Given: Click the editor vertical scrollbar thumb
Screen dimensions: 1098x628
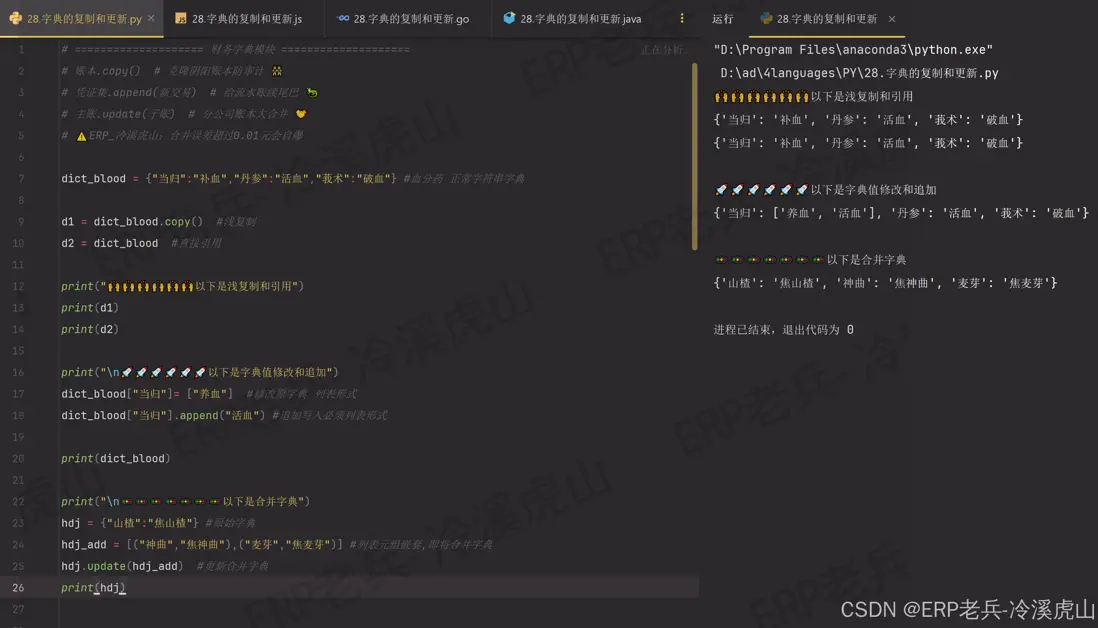Looking at the screenshot, I should [695, 157].
